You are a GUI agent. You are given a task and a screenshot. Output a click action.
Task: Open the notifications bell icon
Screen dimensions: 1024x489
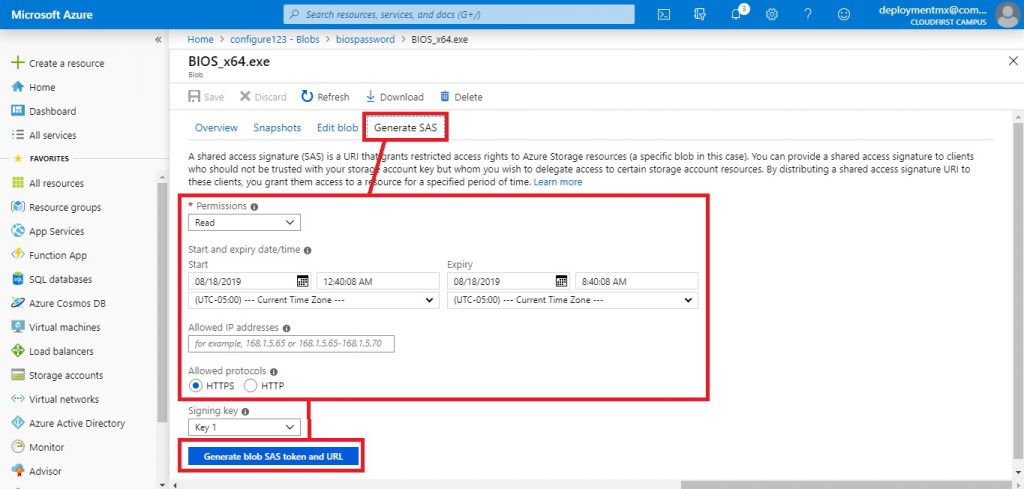(x=735, y=14)
